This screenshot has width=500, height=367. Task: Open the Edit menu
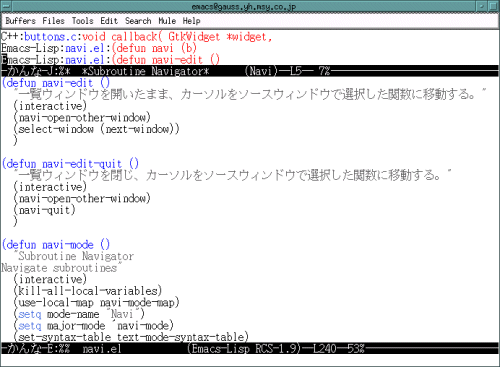pos(109,21)
